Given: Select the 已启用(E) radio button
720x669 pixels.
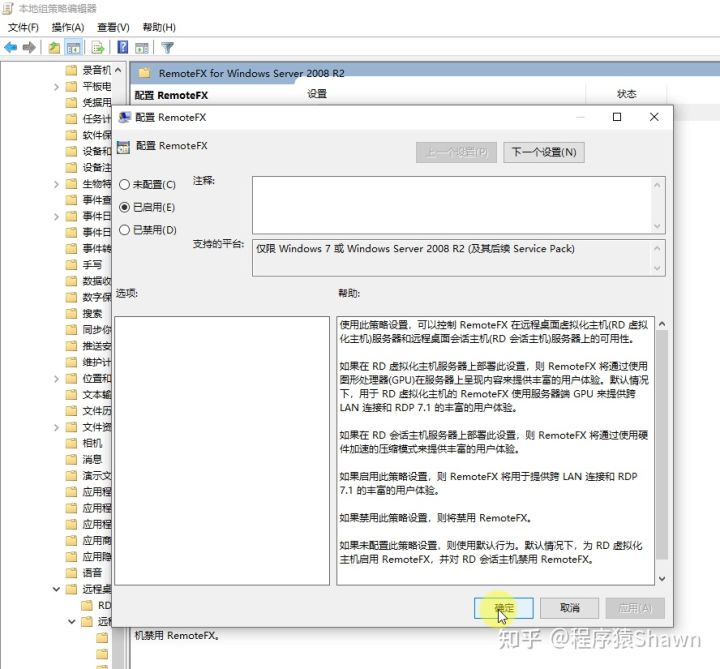Looking at the screenshot, I should [x=124, y=207].
